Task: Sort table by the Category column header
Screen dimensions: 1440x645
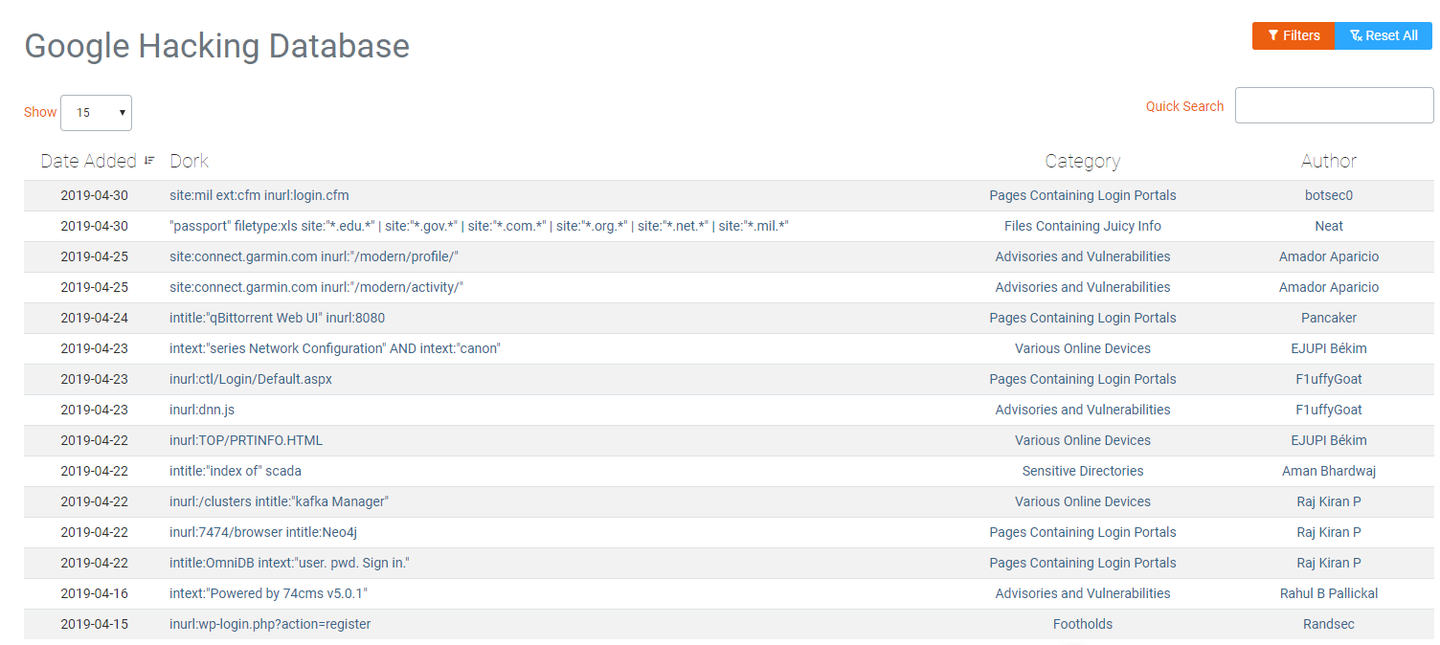Action: coord(1082,161)
